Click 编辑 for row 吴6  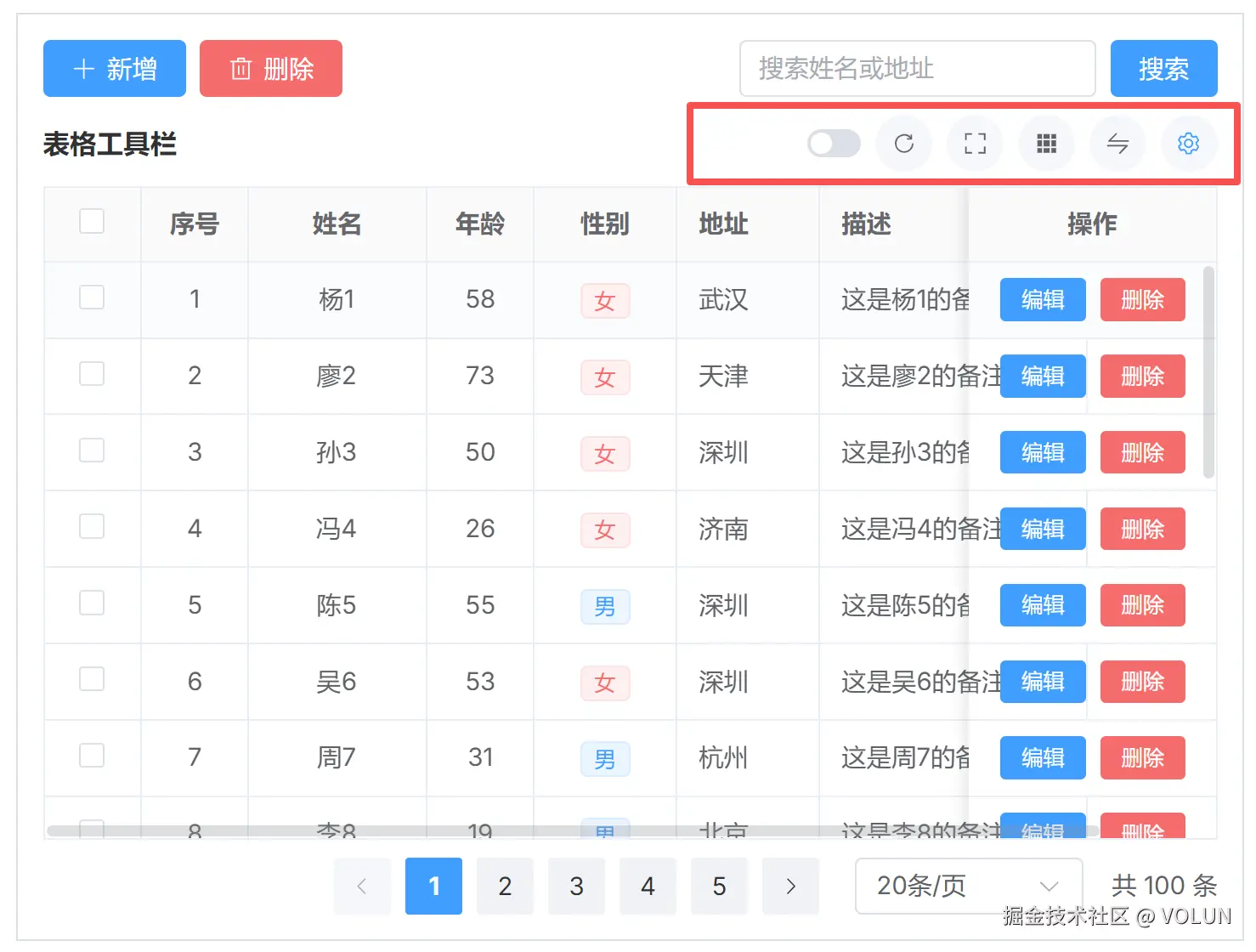coord(1043,682)
